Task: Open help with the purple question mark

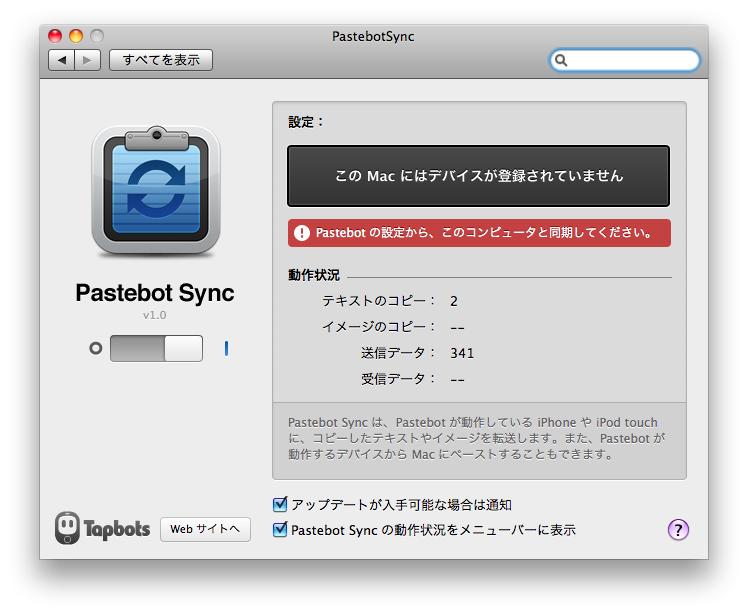Action: (x=678, y=530)
